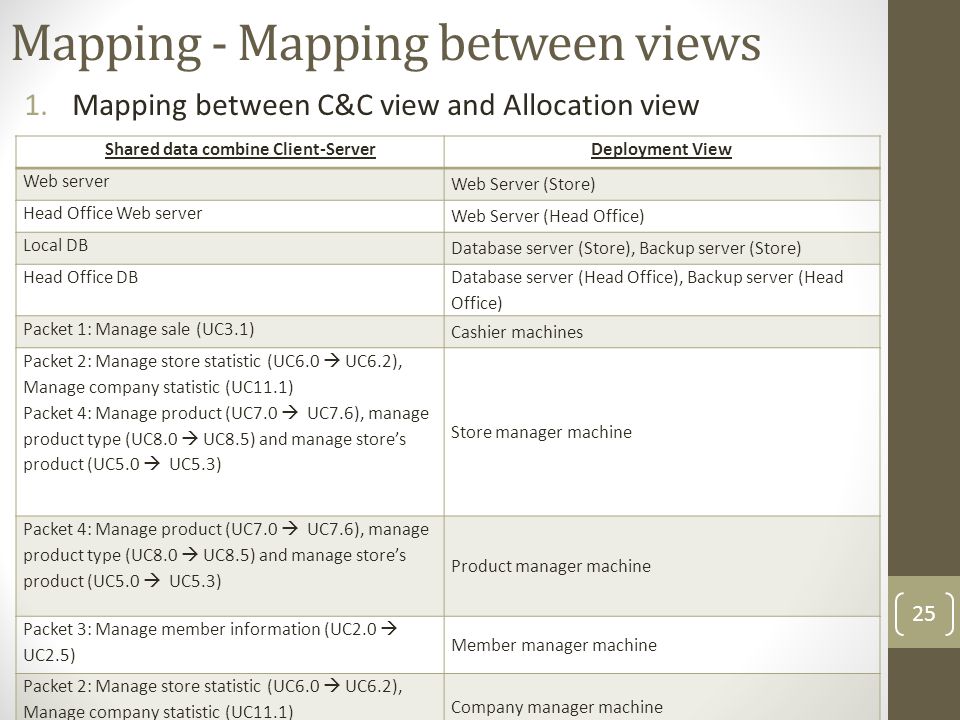
Task: Click the 'Company manager machine' cell
Action: click(662, 697)
